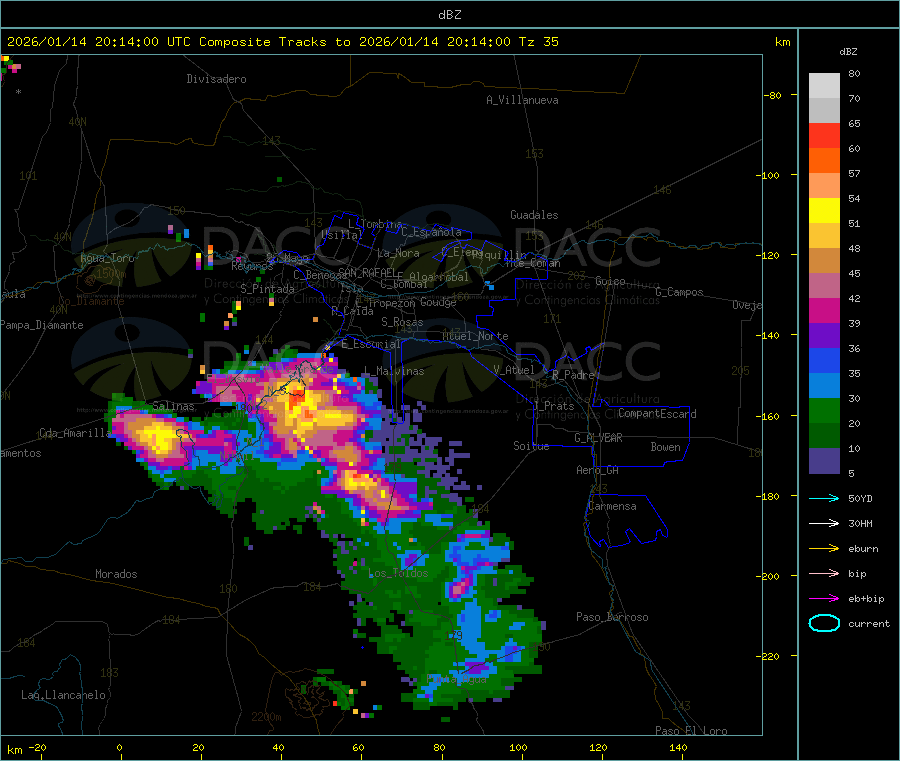This screenshot has width=900, height=761.
Task: Click the 'dBZ' heading above the color scale
Action: click(x=848, y=52)
